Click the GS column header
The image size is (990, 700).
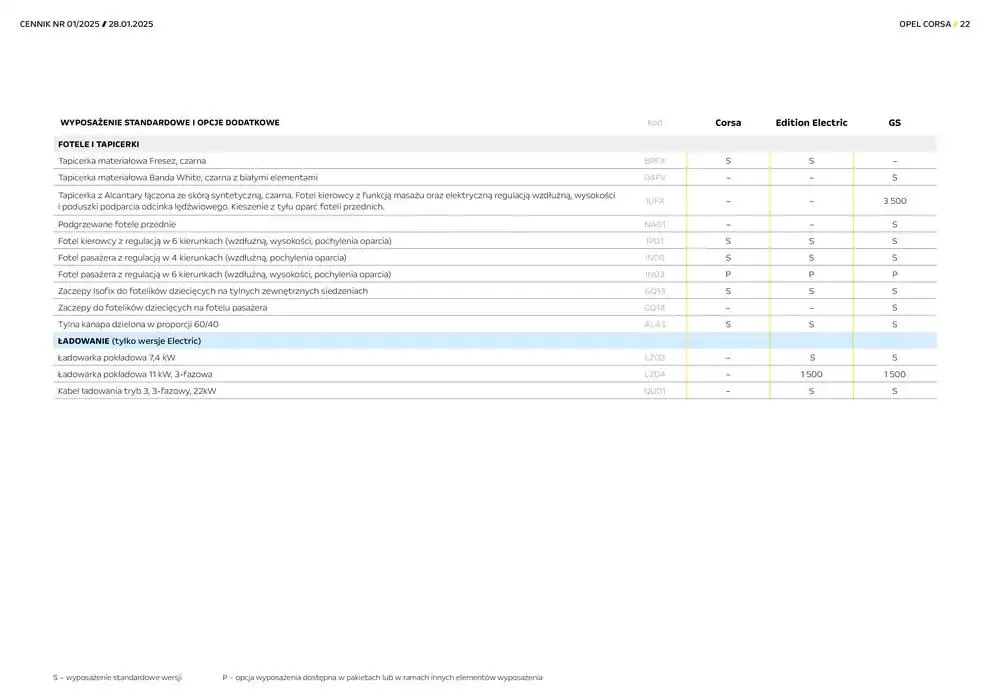[x=894, y=123]
